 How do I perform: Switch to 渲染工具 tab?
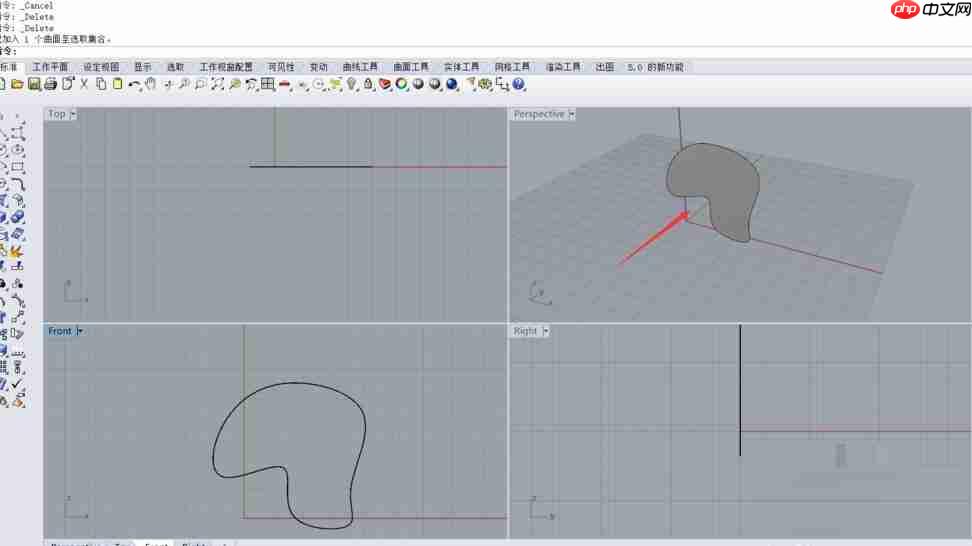point(563,67)
